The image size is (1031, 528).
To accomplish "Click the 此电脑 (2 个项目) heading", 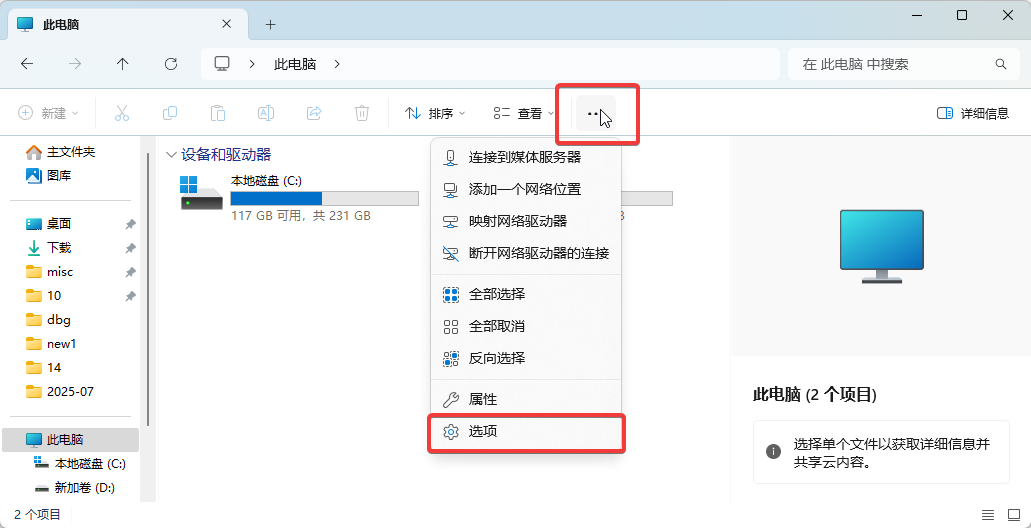I will (x=815, y=395).
